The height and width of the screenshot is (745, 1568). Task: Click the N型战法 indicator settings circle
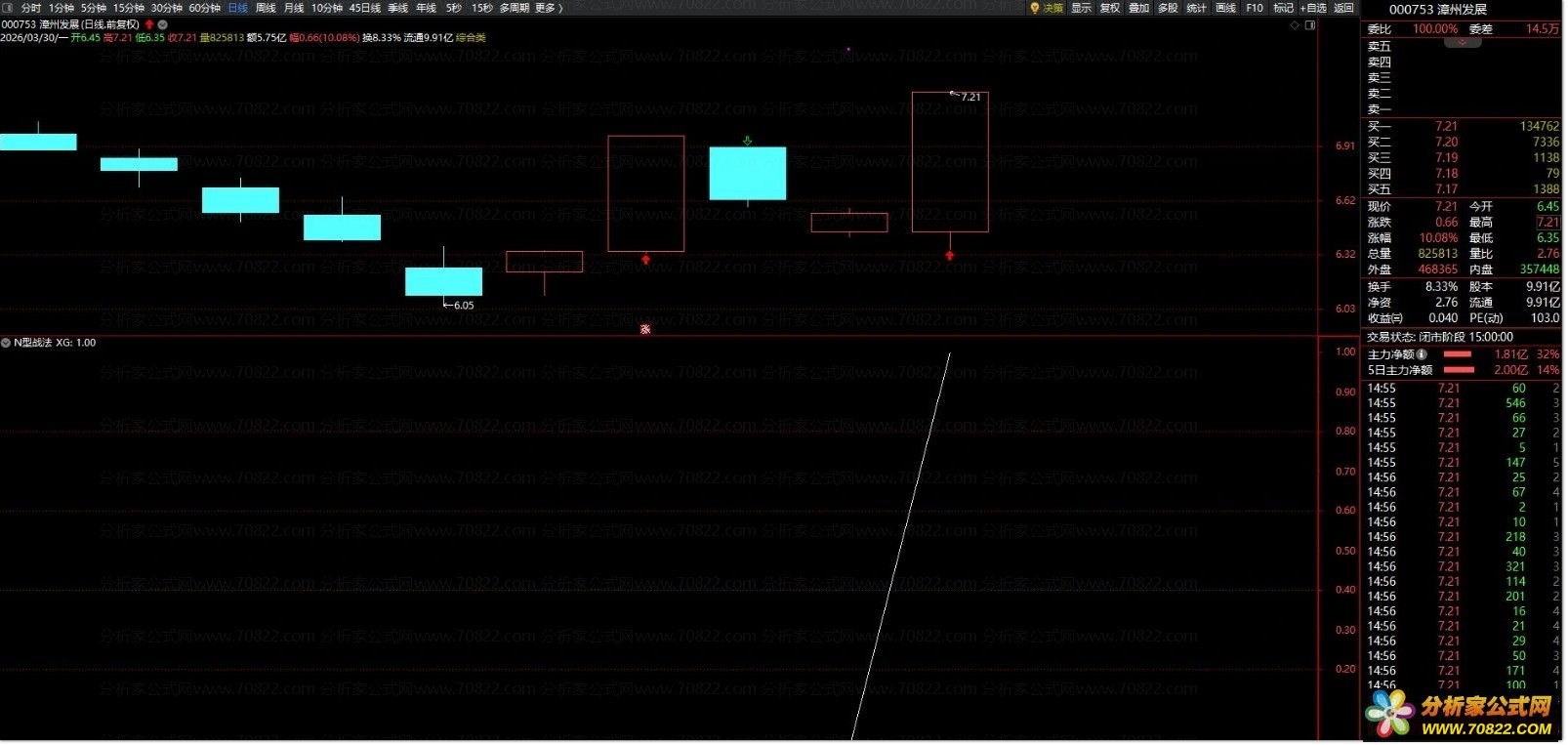pyautogui.click(x=6, y=343)
